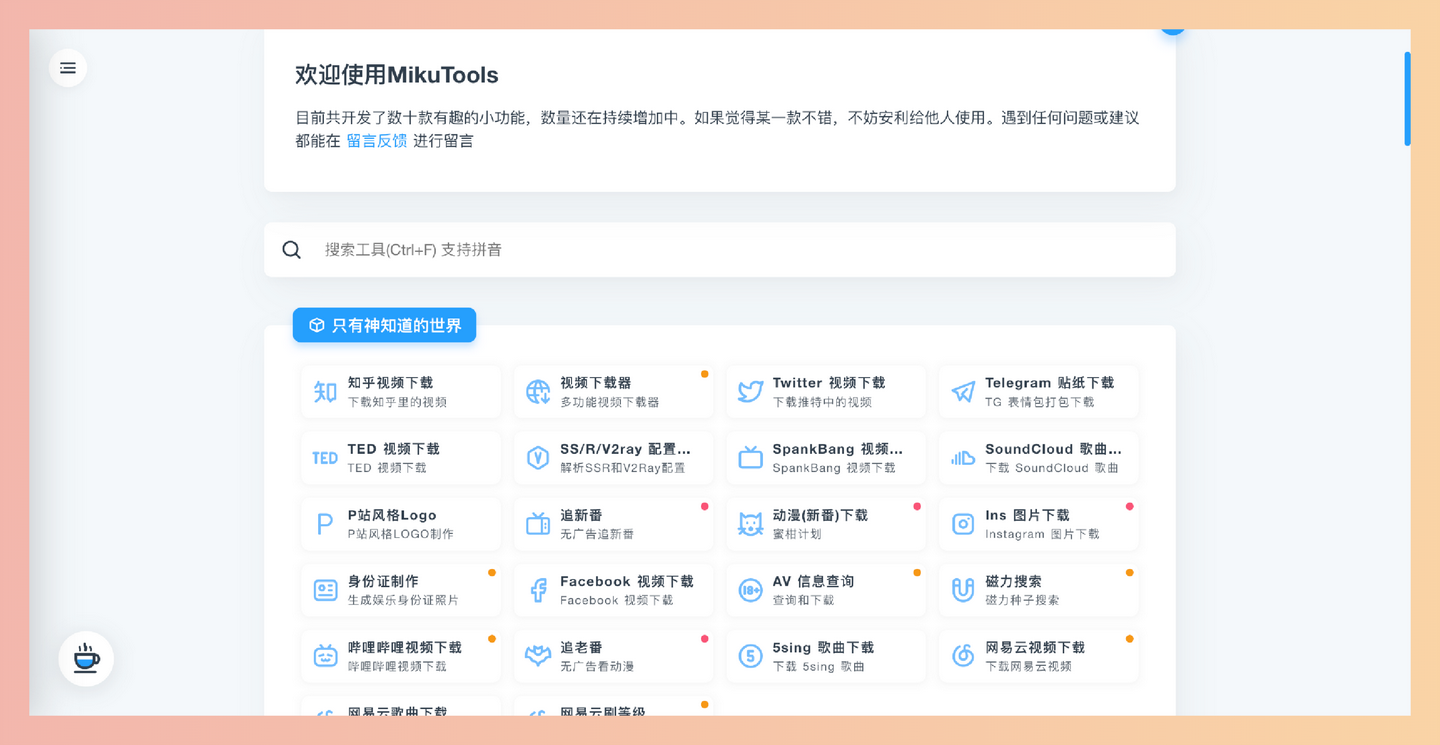Open the 知乎视频下载 tool
The image size is (1440, 745).
tap(401, 391)
